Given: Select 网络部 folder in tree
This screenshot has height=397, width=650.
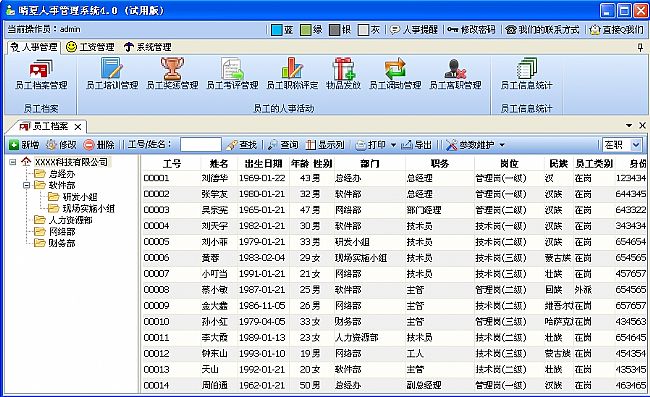Looking at the screenshot, I should coord(55,232).
